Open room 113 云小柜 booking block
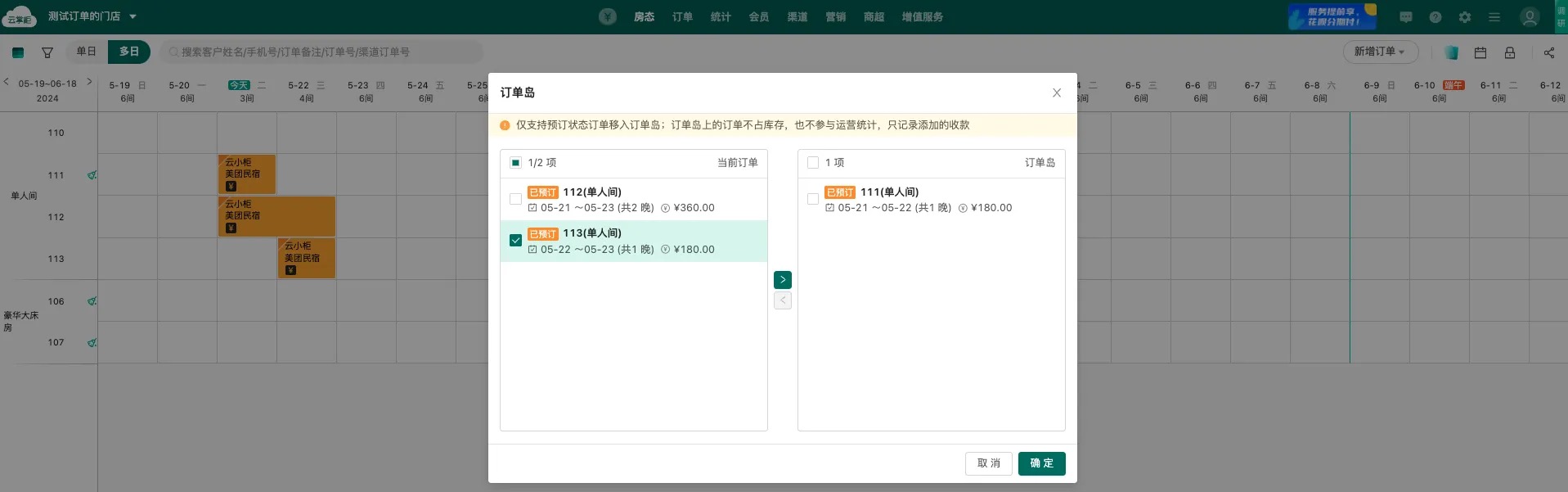 coord(306,258)
